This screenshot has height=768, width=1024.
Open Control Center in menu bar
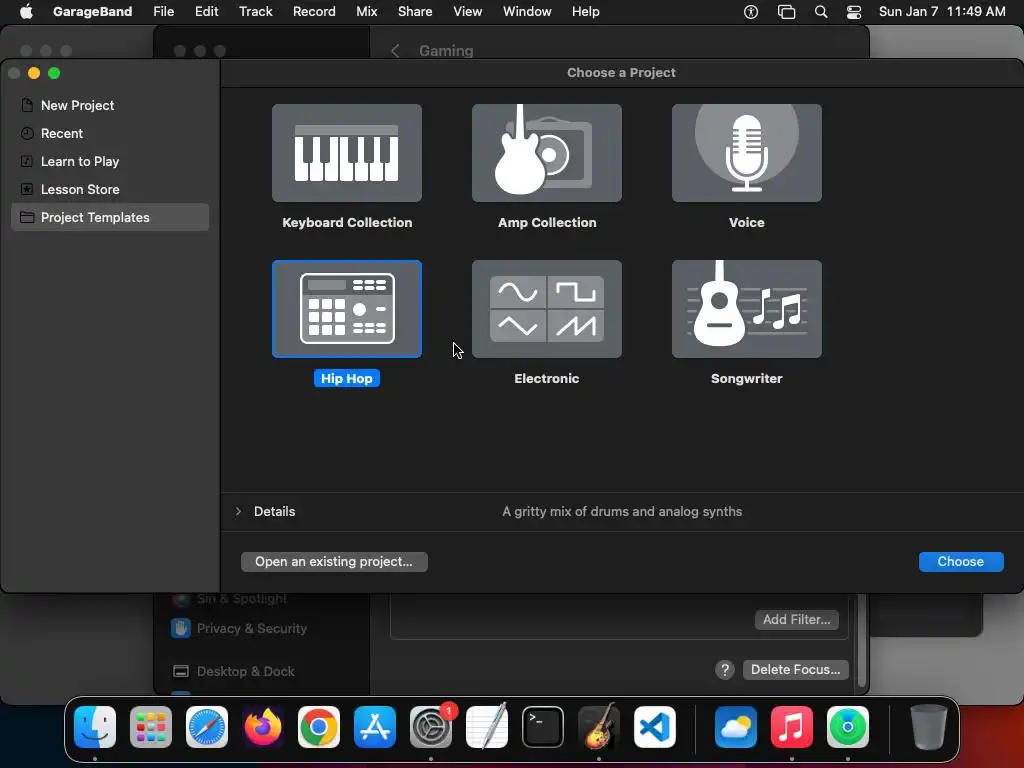click(854, 12)
